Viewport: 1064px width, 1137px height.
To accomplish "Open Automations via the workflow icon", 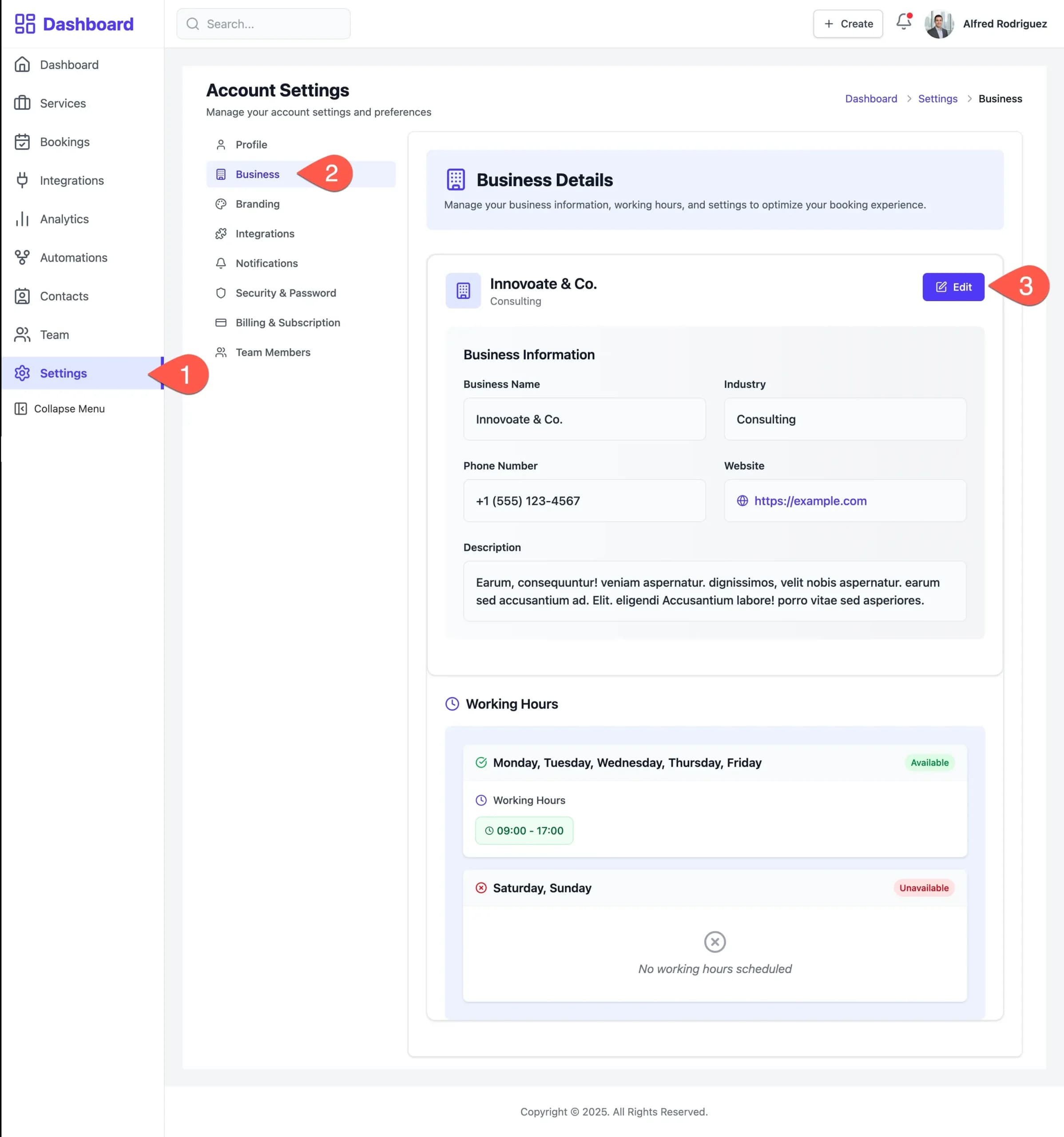I will click(x=22, y=257).
